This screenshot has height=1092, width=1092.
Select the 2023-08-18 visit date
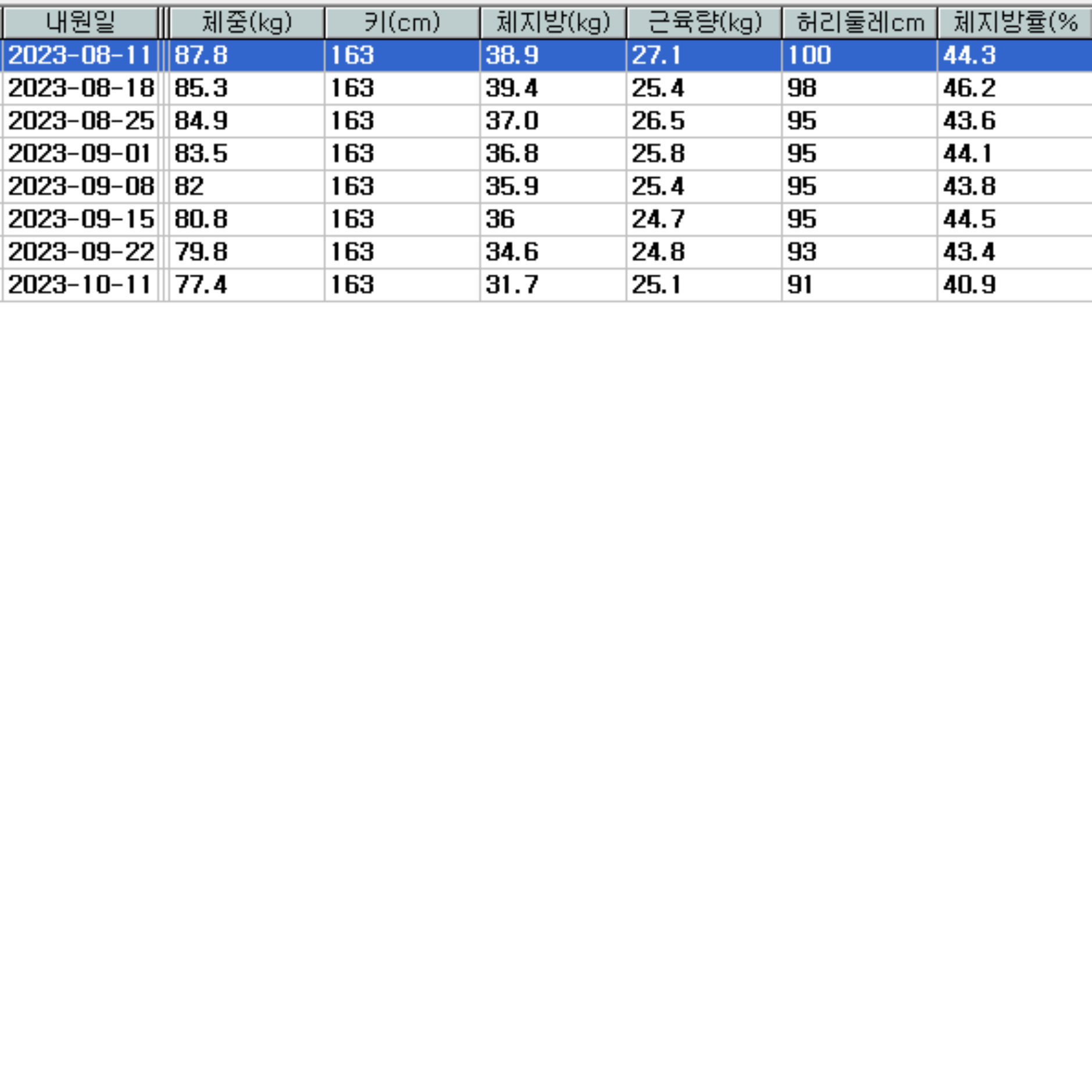(x=80, y=88)
